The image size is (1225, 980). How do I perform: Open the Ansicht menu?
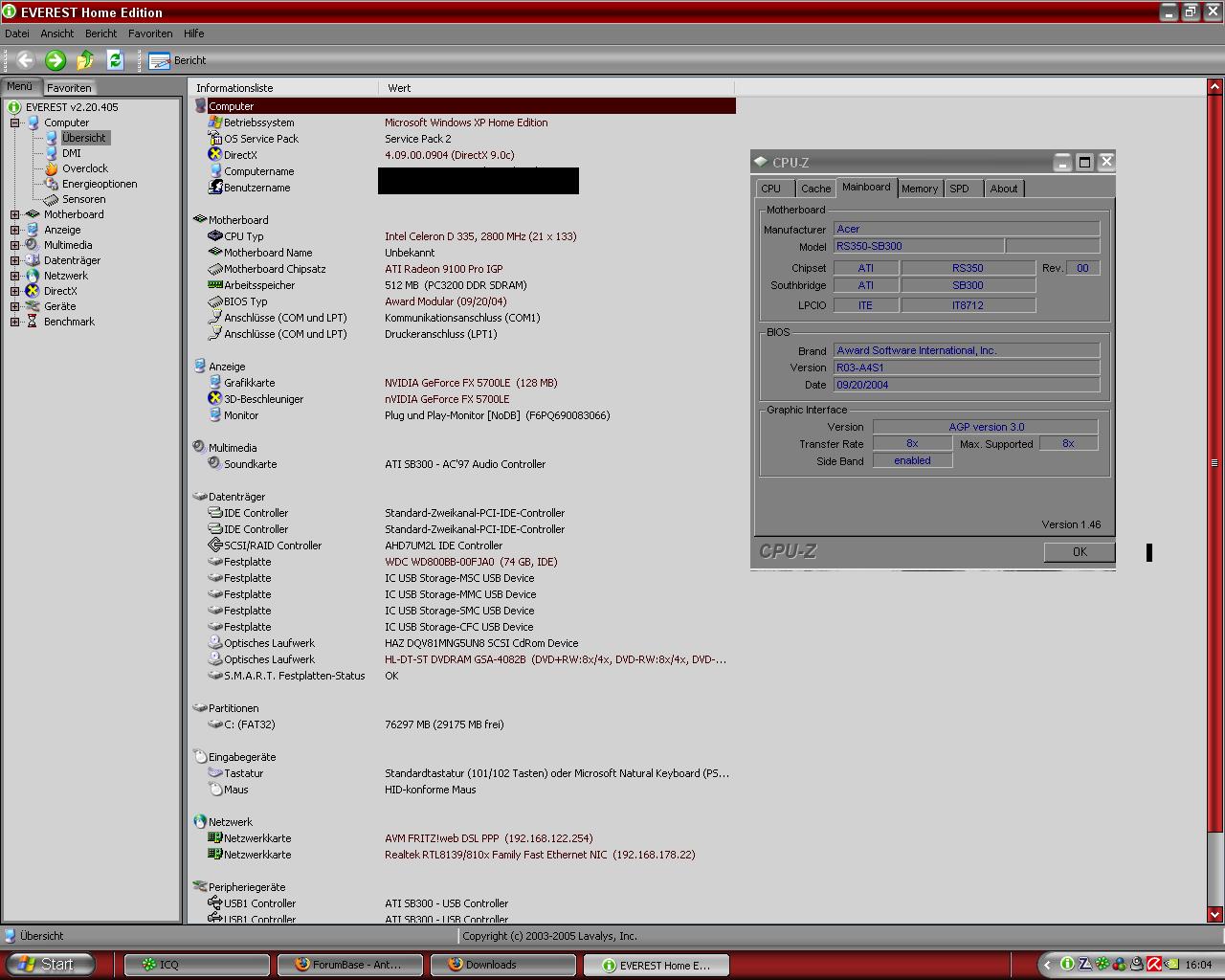coord(56,33)
